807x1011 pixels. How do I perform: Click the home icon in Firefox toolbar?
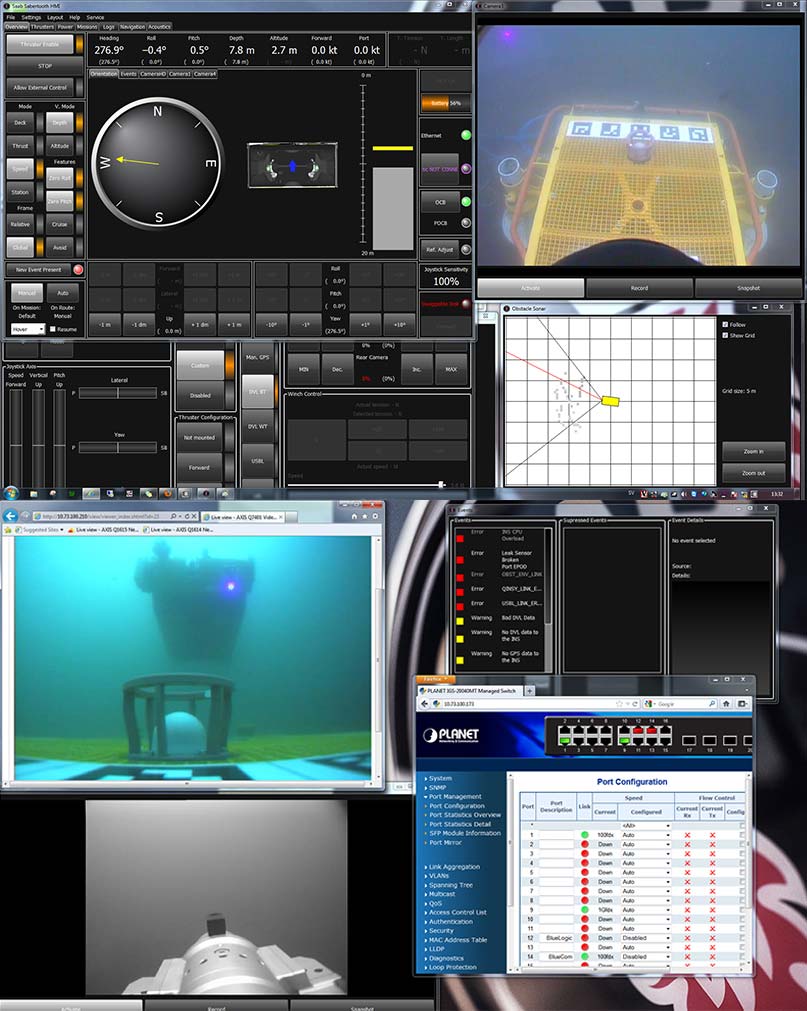744,704
